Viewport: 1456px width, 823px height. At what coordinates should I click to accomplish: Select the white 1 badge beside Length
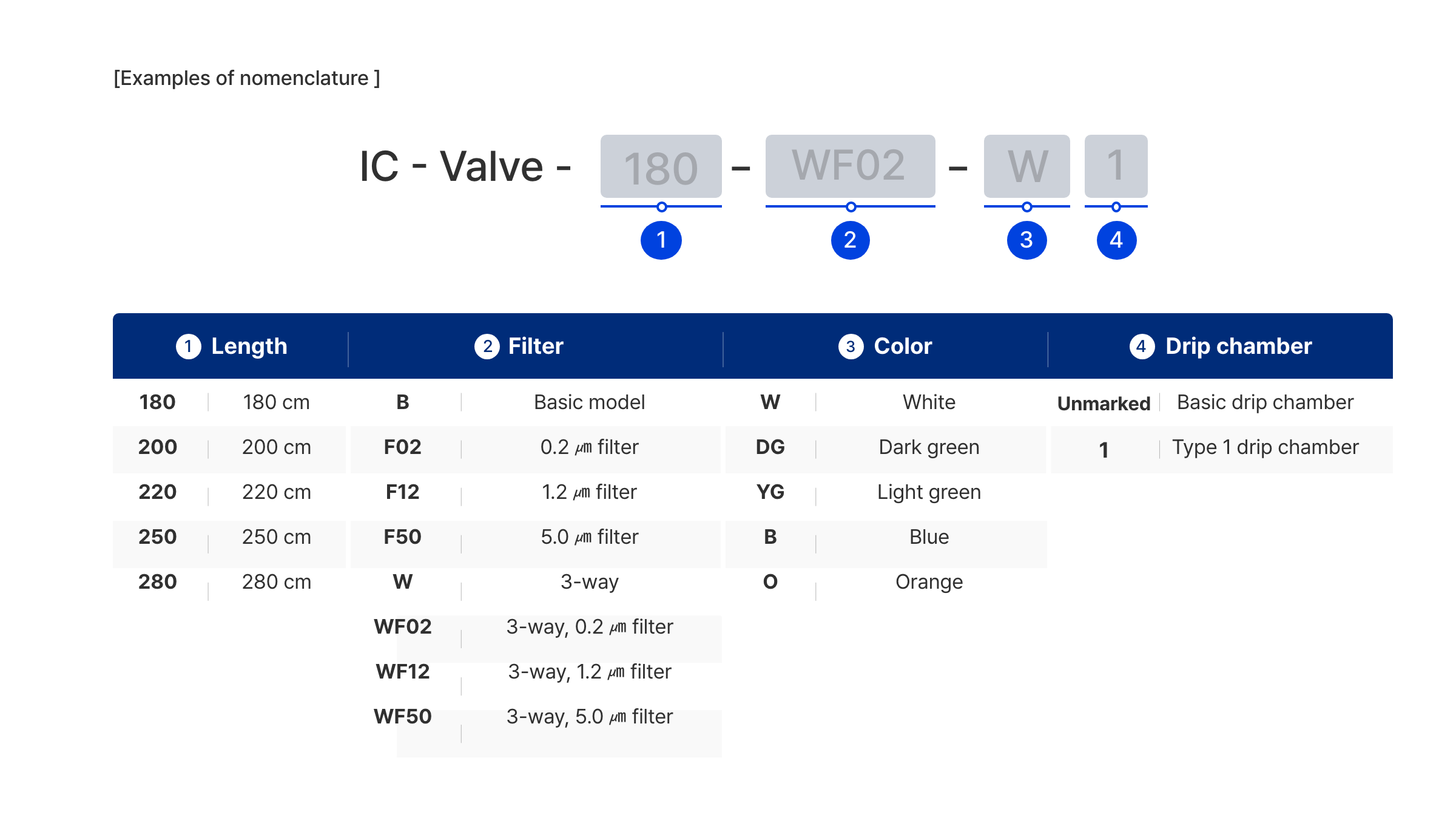click(188, 346)
